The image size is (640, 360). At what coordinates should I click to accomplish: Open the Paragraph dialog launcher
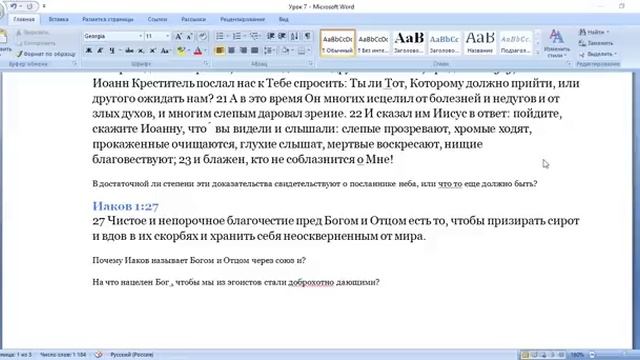click(x=311, y=64)
